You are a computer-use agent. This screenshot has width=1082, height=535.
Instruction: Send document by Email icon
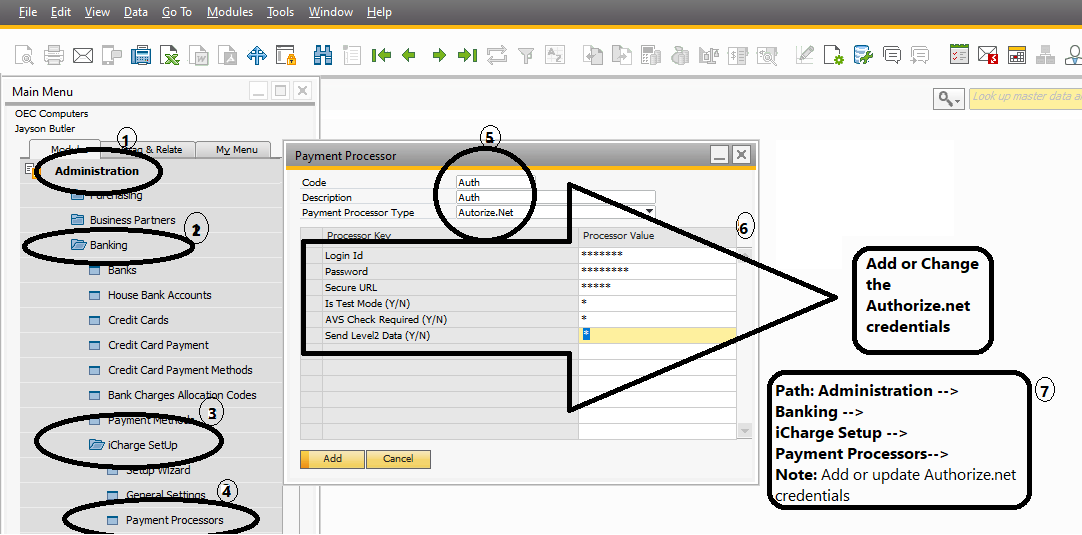pos(83,55)
